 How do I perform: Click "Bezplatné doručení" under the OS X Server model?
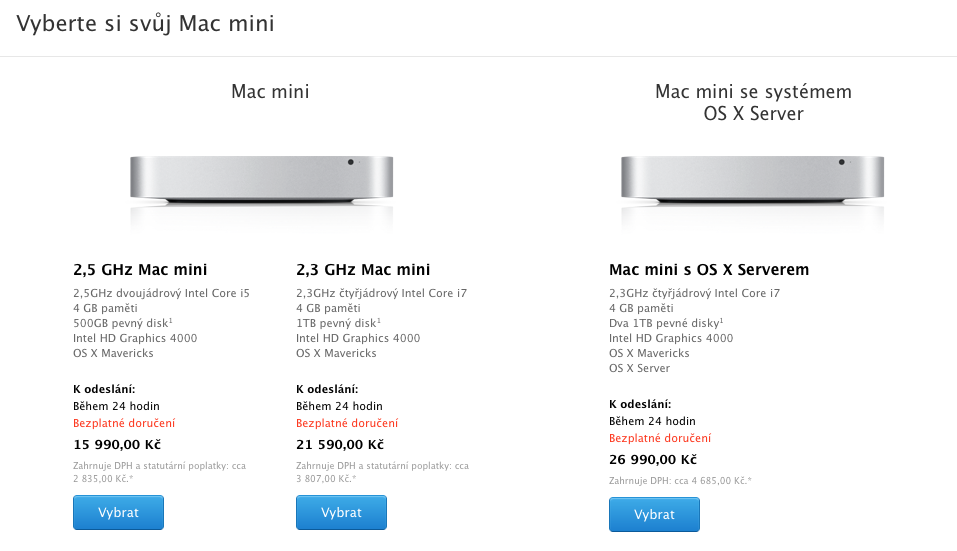[660, 438]
